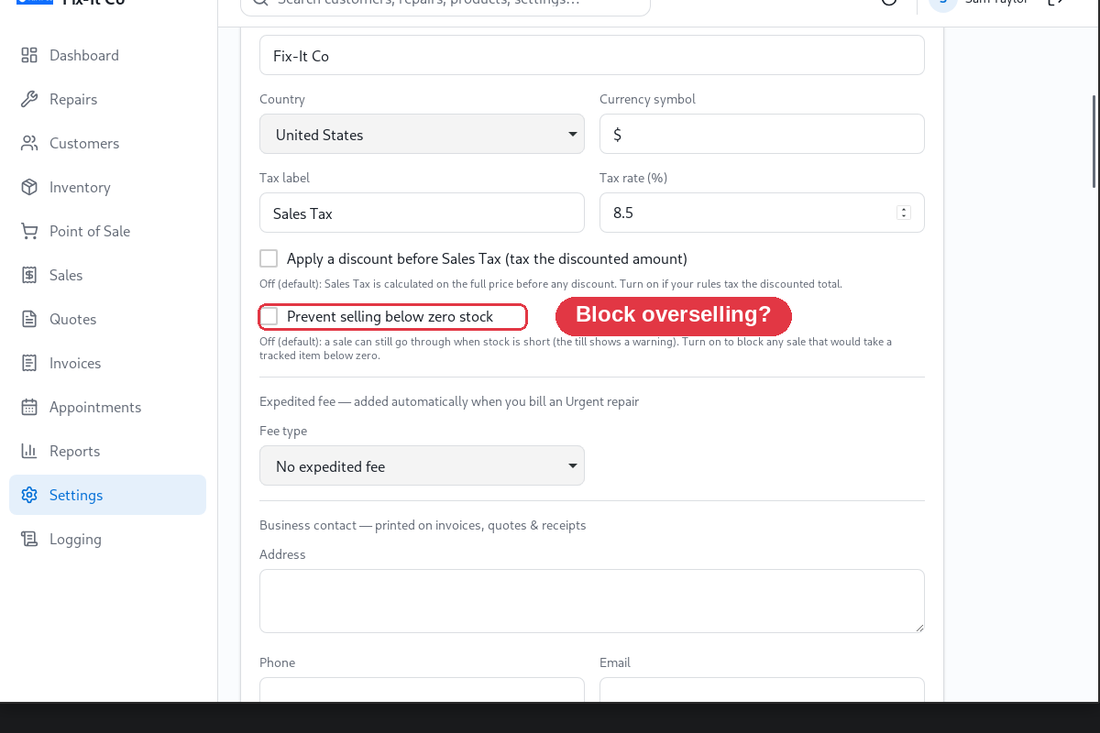Click the 'Currency symbol' field label

(647, 99)
